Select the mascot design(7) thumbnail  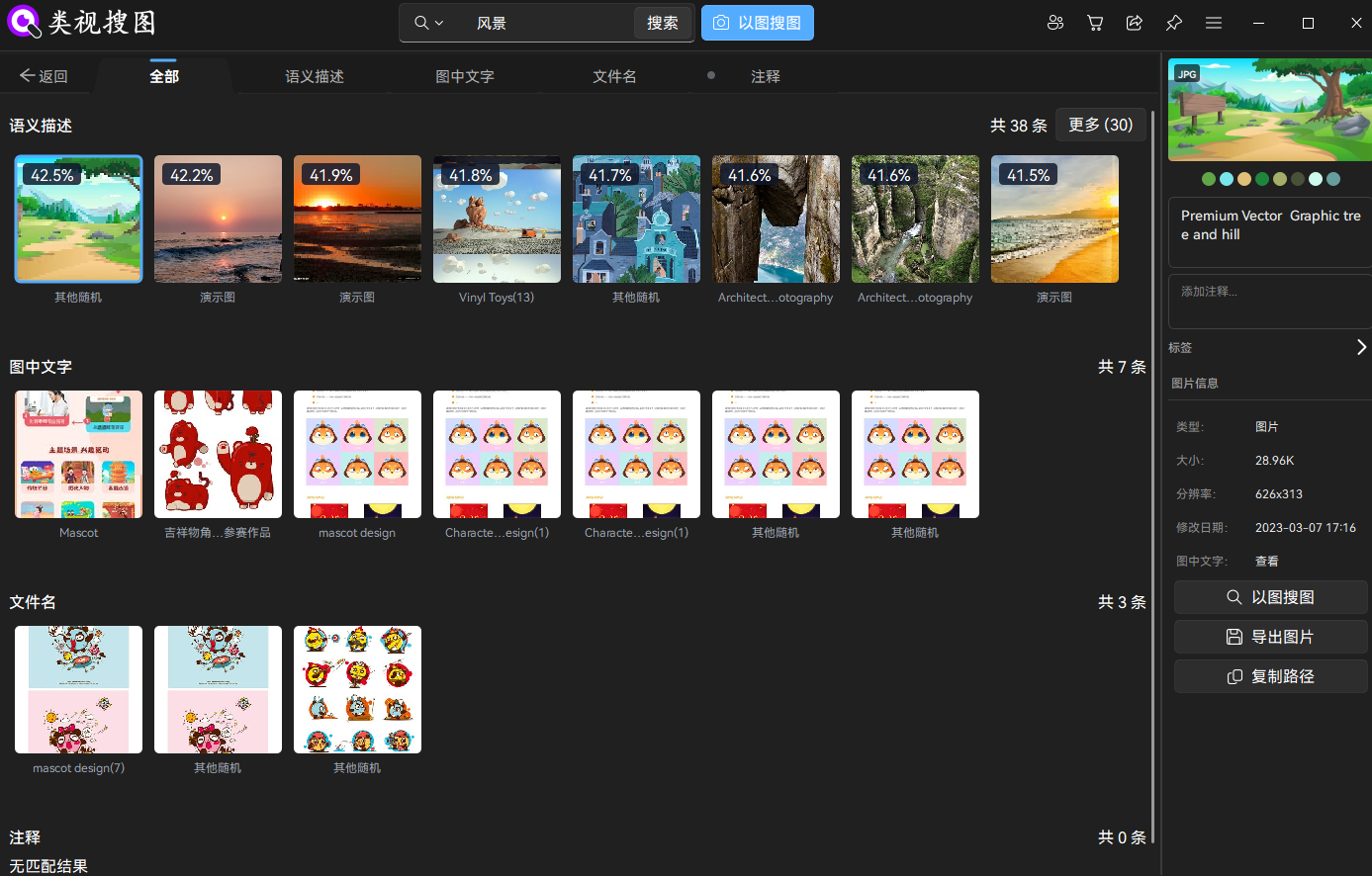[x=78, y=689]
